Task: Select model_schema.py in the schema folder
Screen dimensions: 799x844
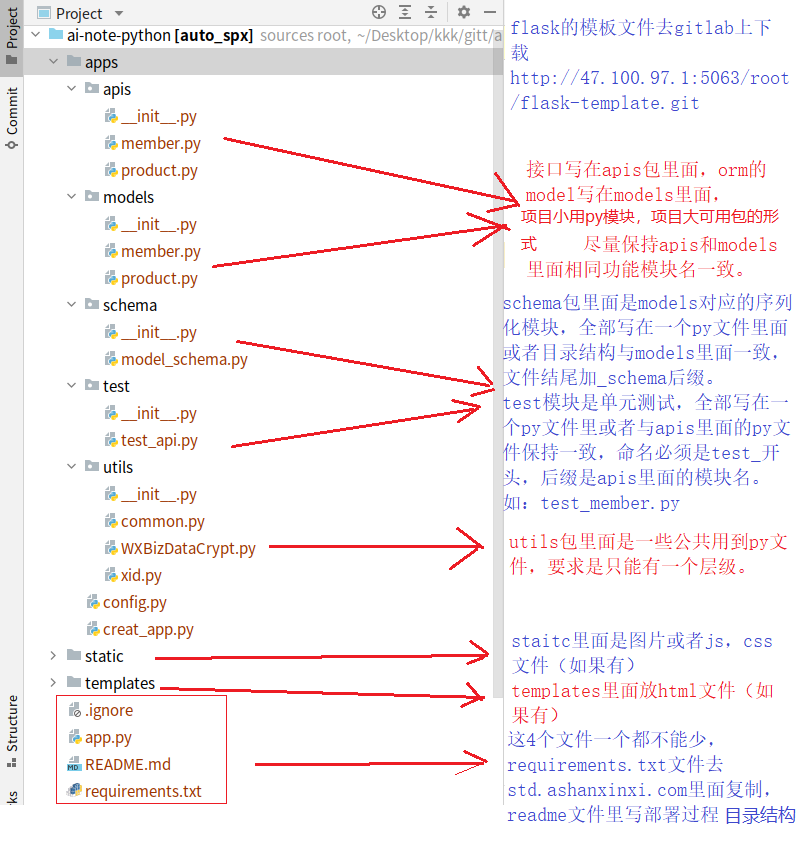Action: pos(184,359)
